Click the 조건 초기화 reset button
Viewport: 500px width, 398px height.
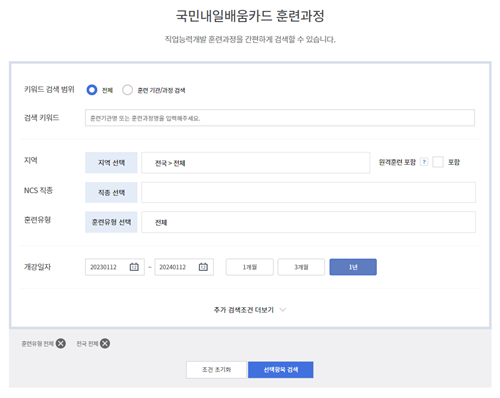(216, 370)
